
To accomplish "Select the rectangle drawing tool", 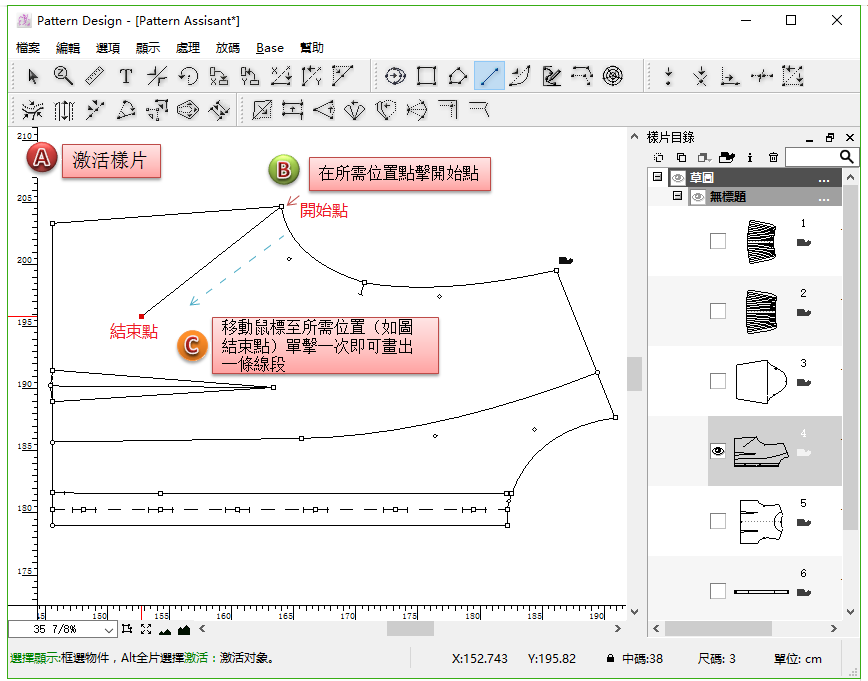I will click(427, 76).
